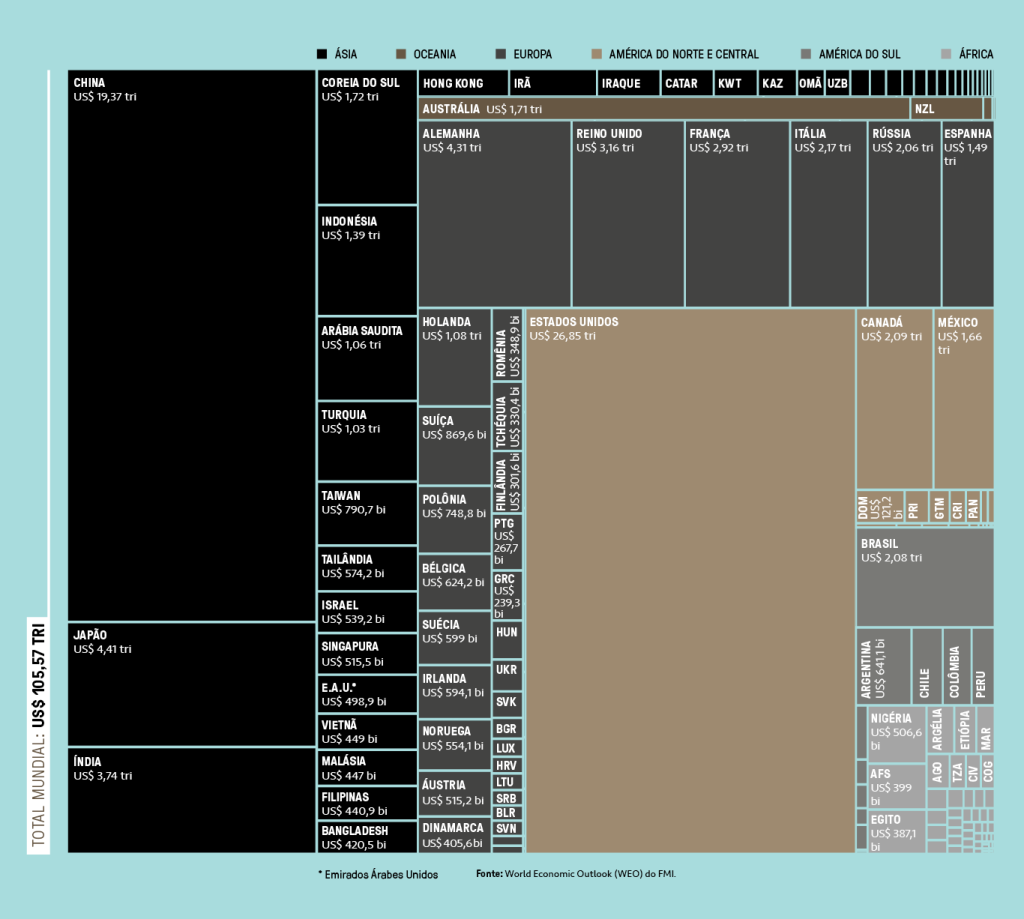This screenshot has height=919, width=1024.
Task: Click the Tailândia block
Action: point(367,568)
